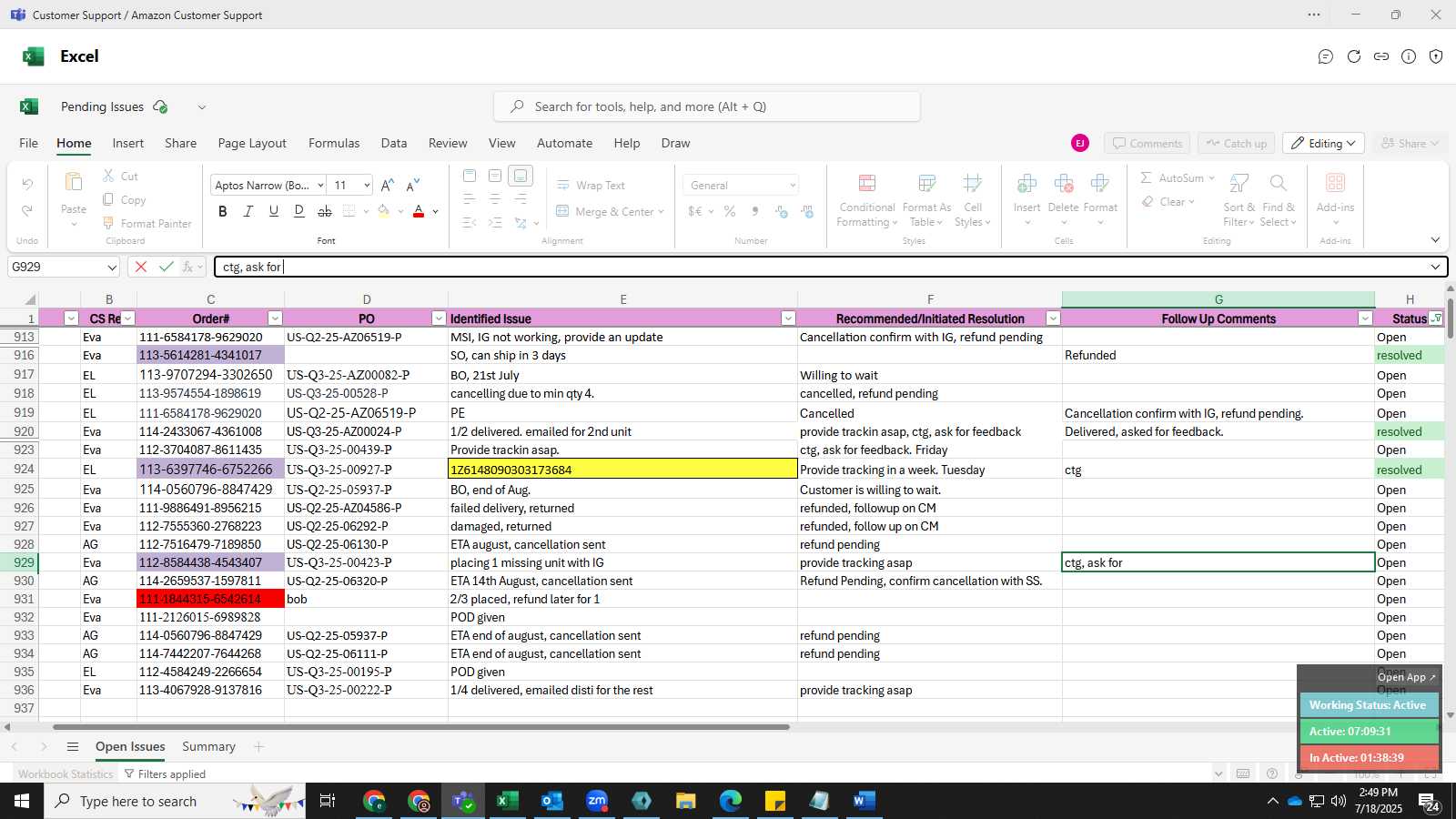Cancel the formula bar entry
This screenshot has height=819, width=1456.
click(140, 267)
